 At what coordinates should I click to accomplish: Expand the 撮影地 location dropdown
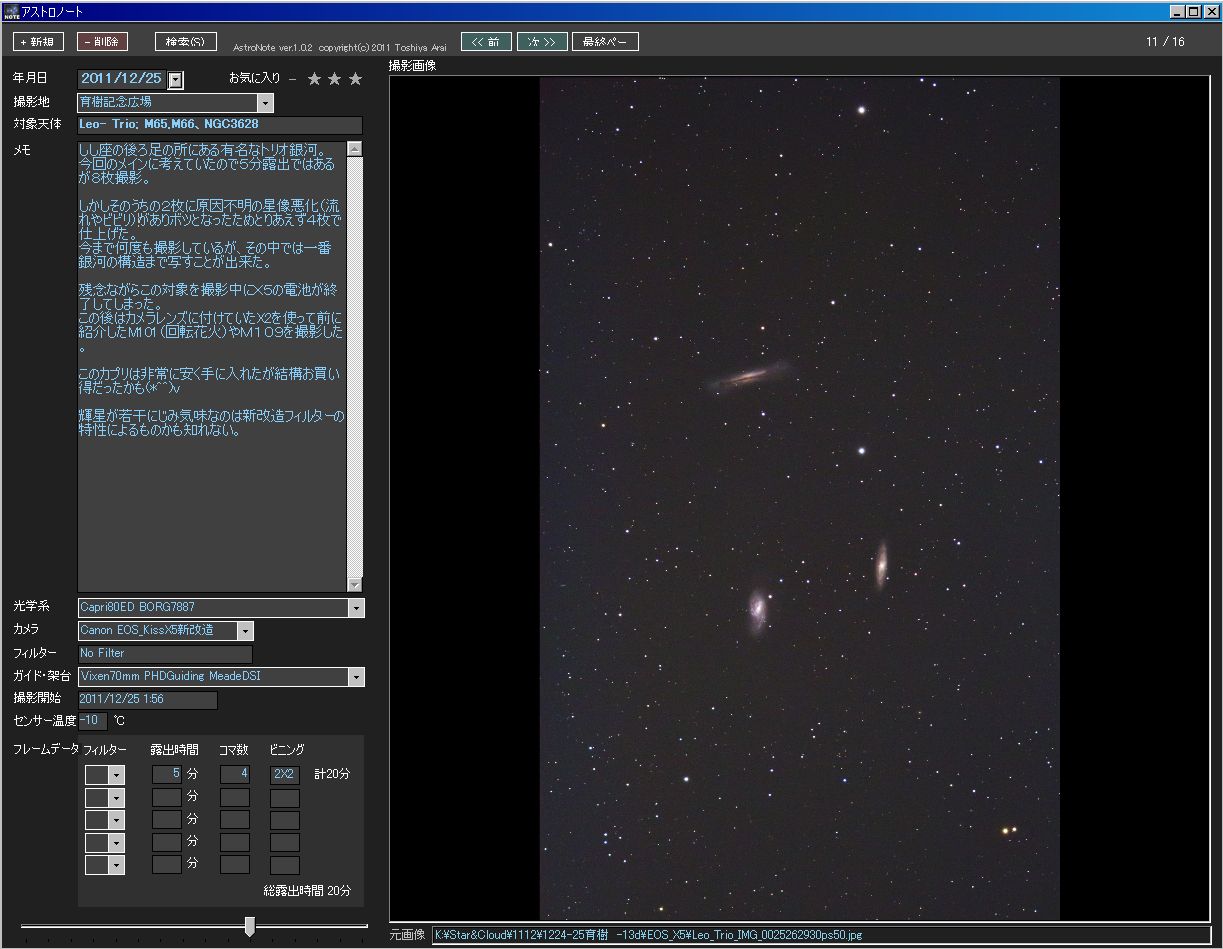265,102
